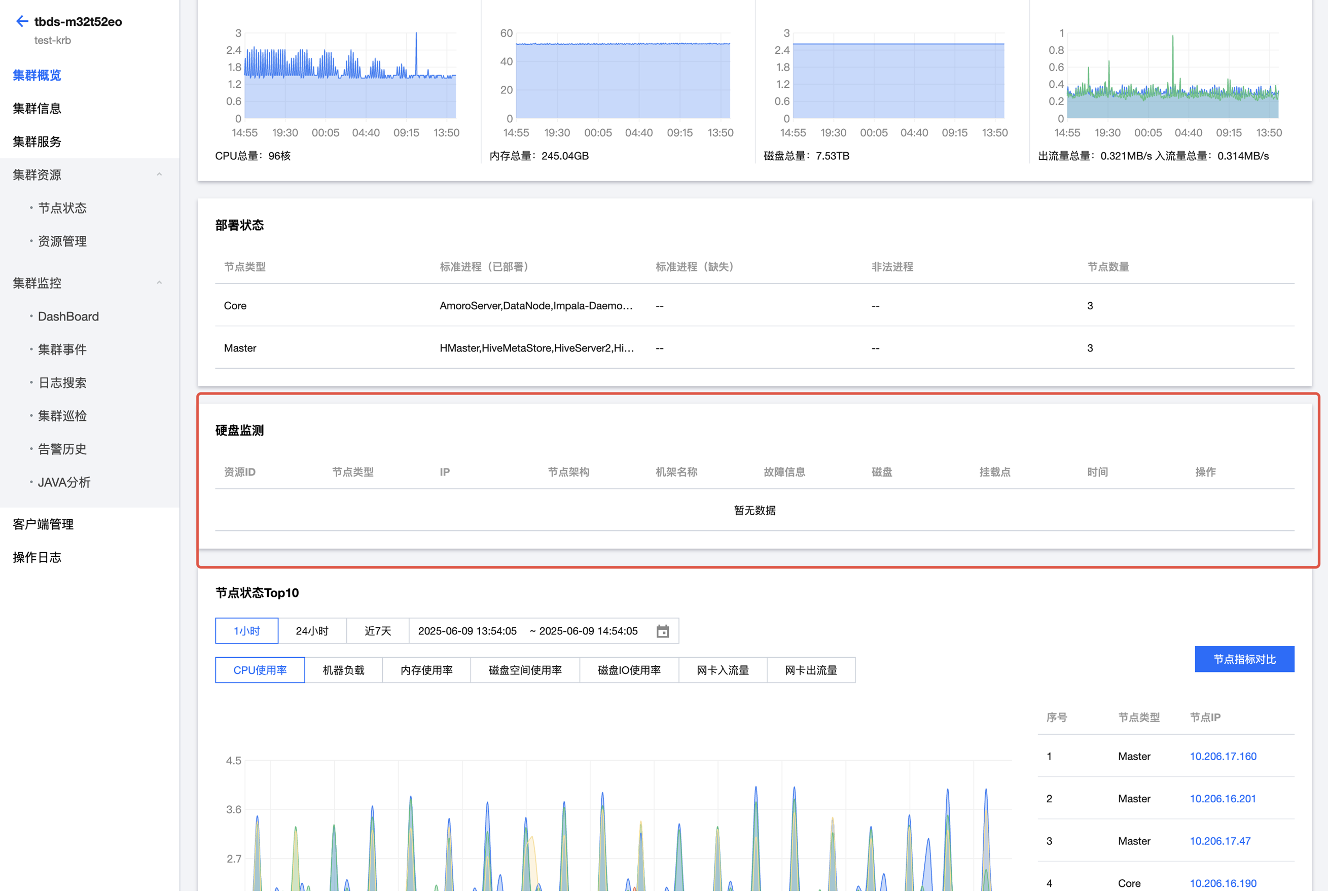This screenshot has height=896, width=1328.
Task: Collapse the 集群监控 sidebar section
Action: pyautogui.click(x=159, y=283)
